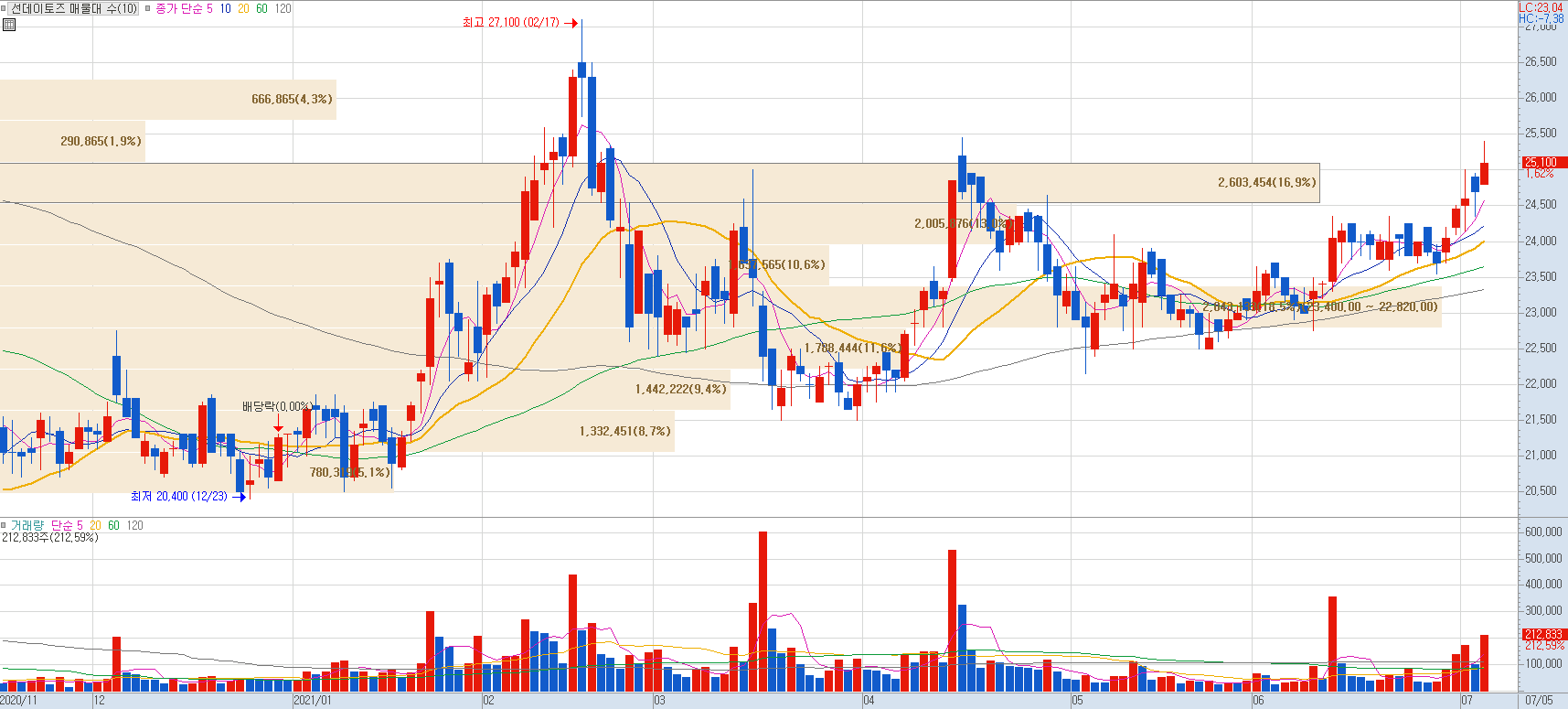The image size is (1568, 709).
Task: Select the 60-day price moving average legend
Action: click(261, 8)
